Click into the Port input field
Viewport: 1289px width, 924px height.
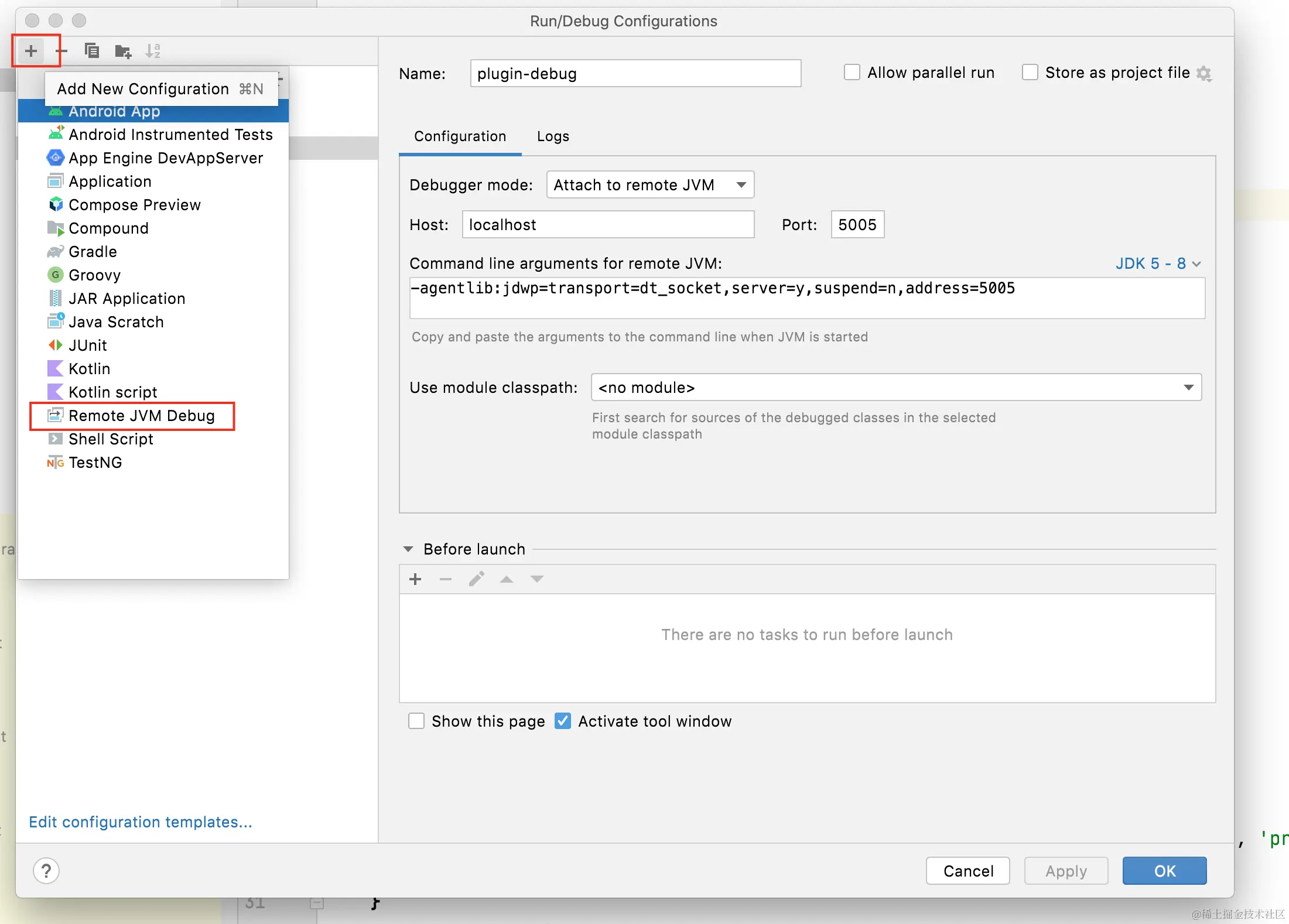tap(857, 225)
